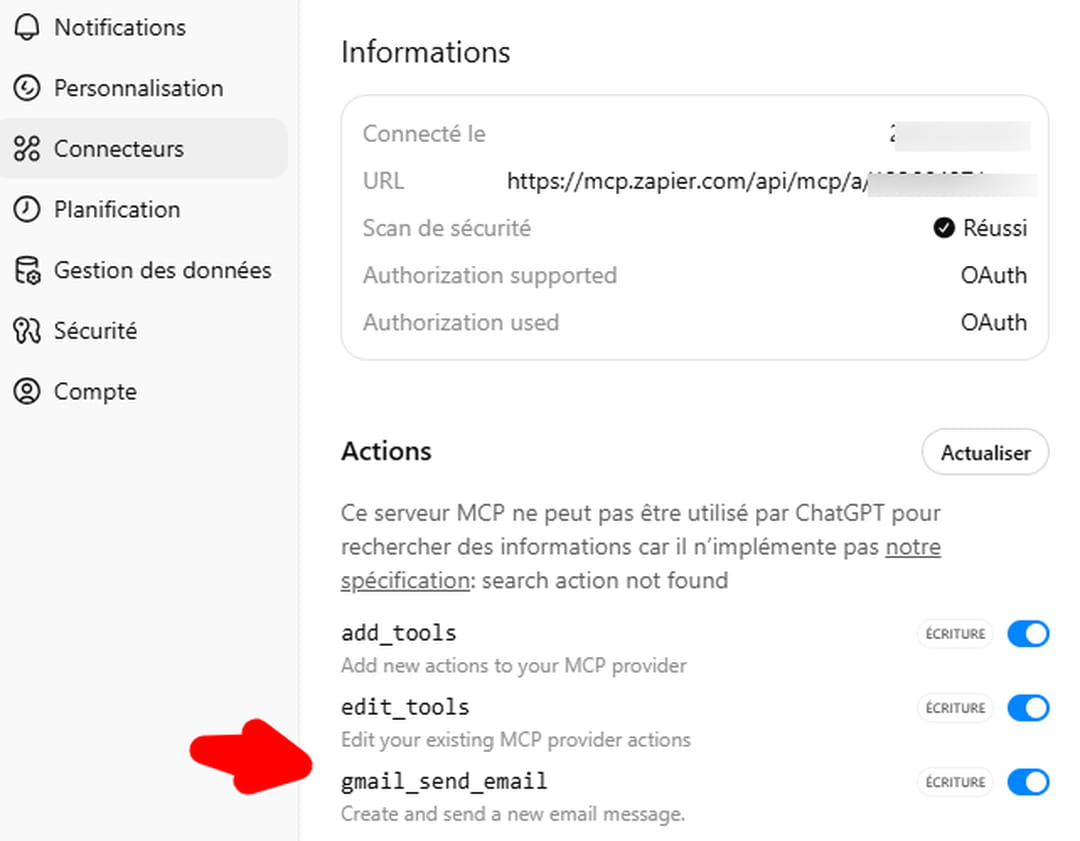The width and height of the screenshot is (1080, 841).
Task: Go to the Compte settings page
Action: point(95,392)
